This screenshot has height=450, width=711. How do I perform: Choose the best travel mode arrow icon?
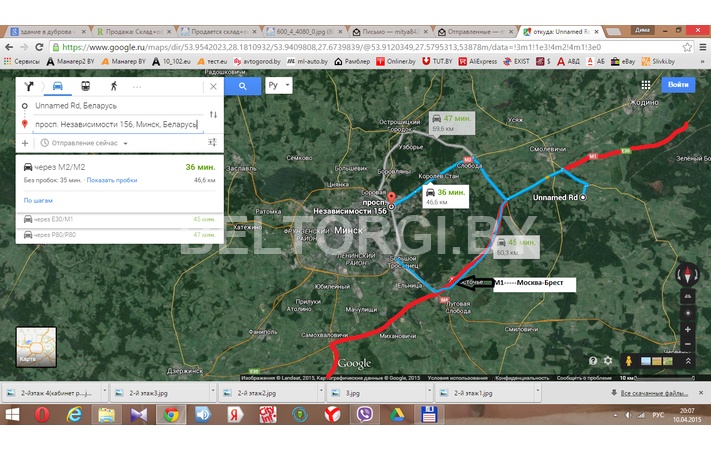(29, 86)
